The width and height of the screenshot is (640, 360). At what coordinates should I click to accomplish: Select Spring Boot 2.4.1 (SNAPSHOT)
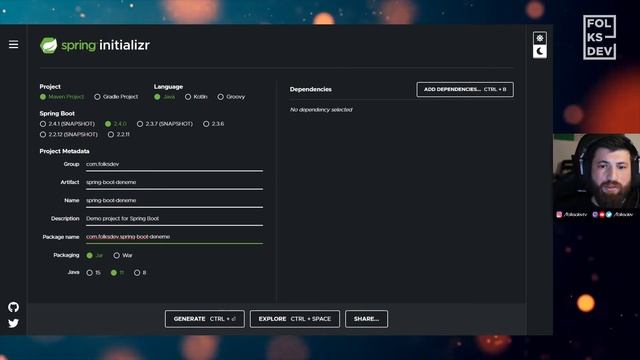(67, 124)
